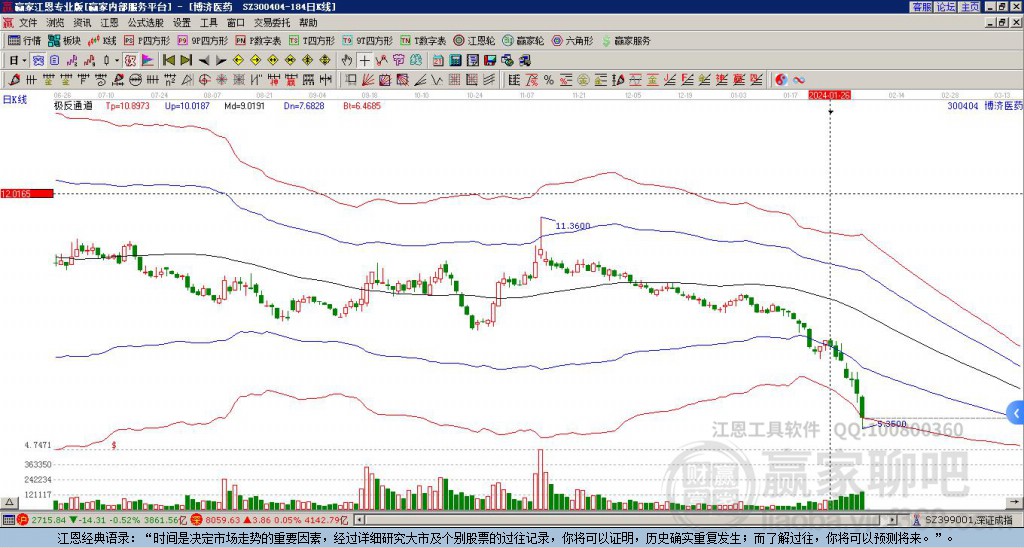Image resolution: width=1024 pixels, height=548 pixels.
Task: Open the 交易委托 menu
Action: point(272,22)
